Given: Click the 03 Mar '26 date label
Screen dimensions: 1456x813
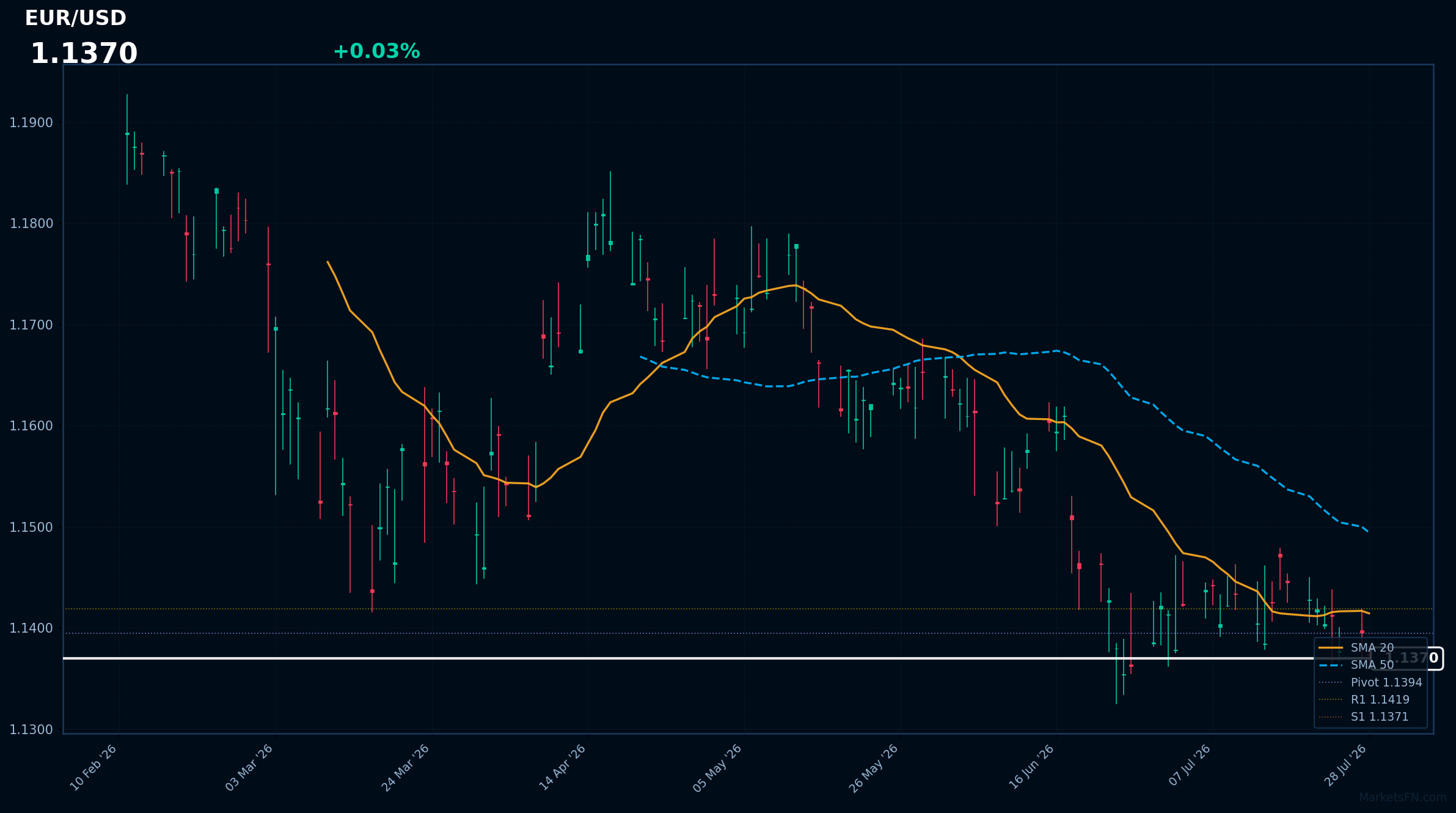Looking at the screenshot, I should pyautogui.click(x=249, y=768).
